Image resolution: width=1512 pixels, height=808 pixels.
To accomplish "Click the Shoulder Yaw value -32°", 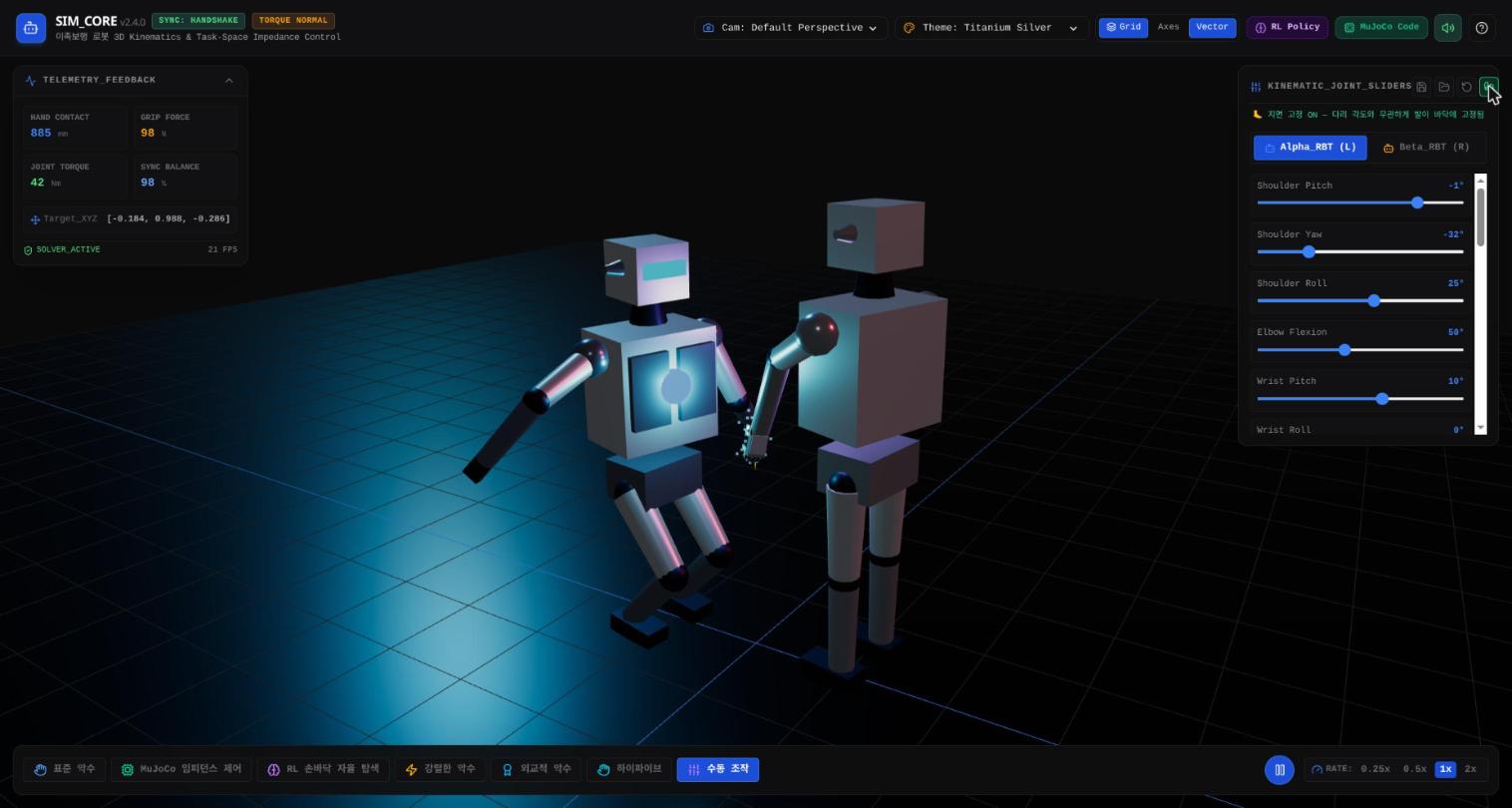I will [x=1453, y=234].
